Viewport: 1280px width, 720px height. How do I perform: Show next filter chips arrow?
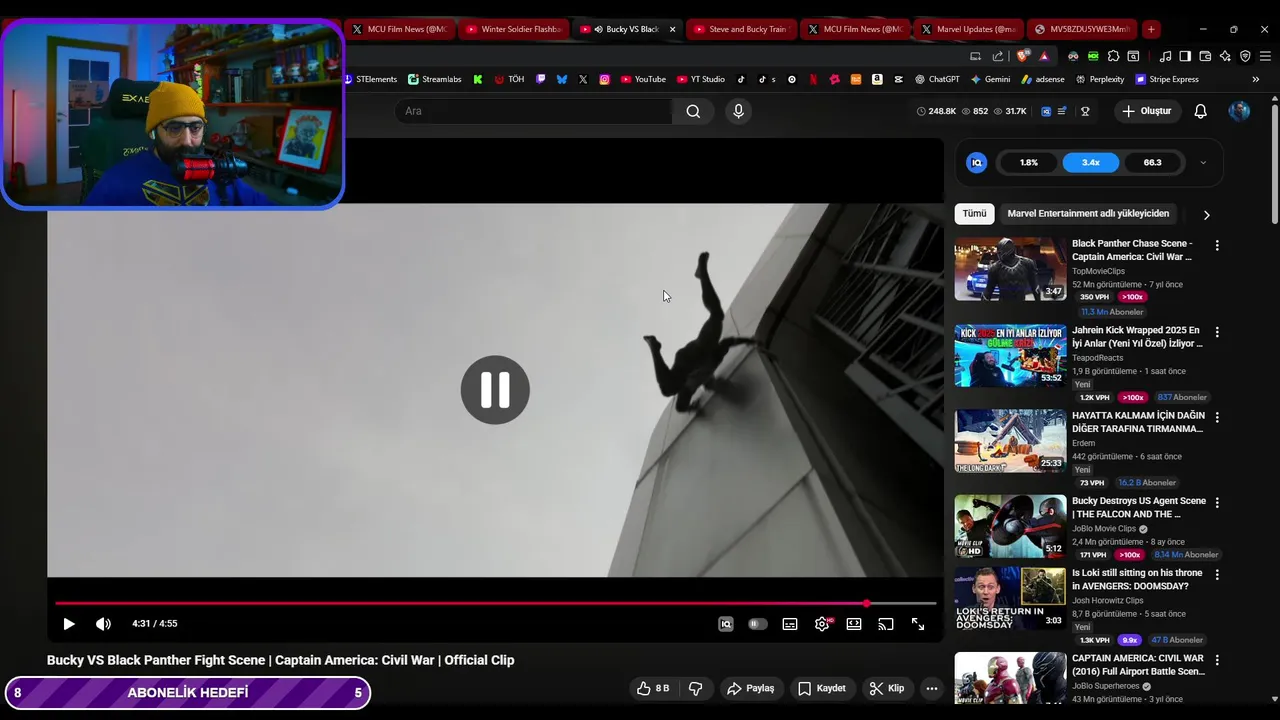[1206, 215]
